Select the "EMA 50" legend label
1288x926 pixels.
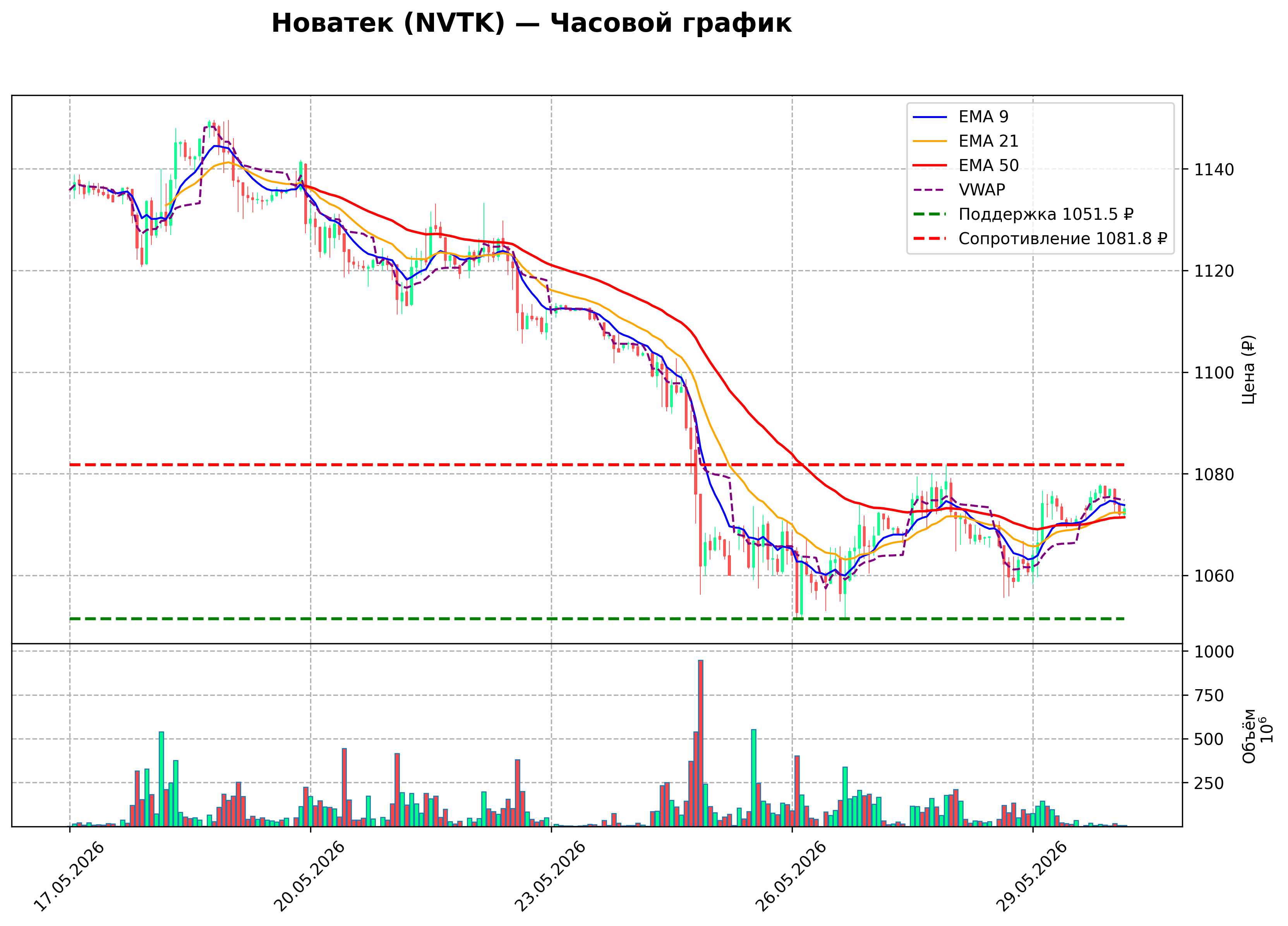tap(989, 166)
